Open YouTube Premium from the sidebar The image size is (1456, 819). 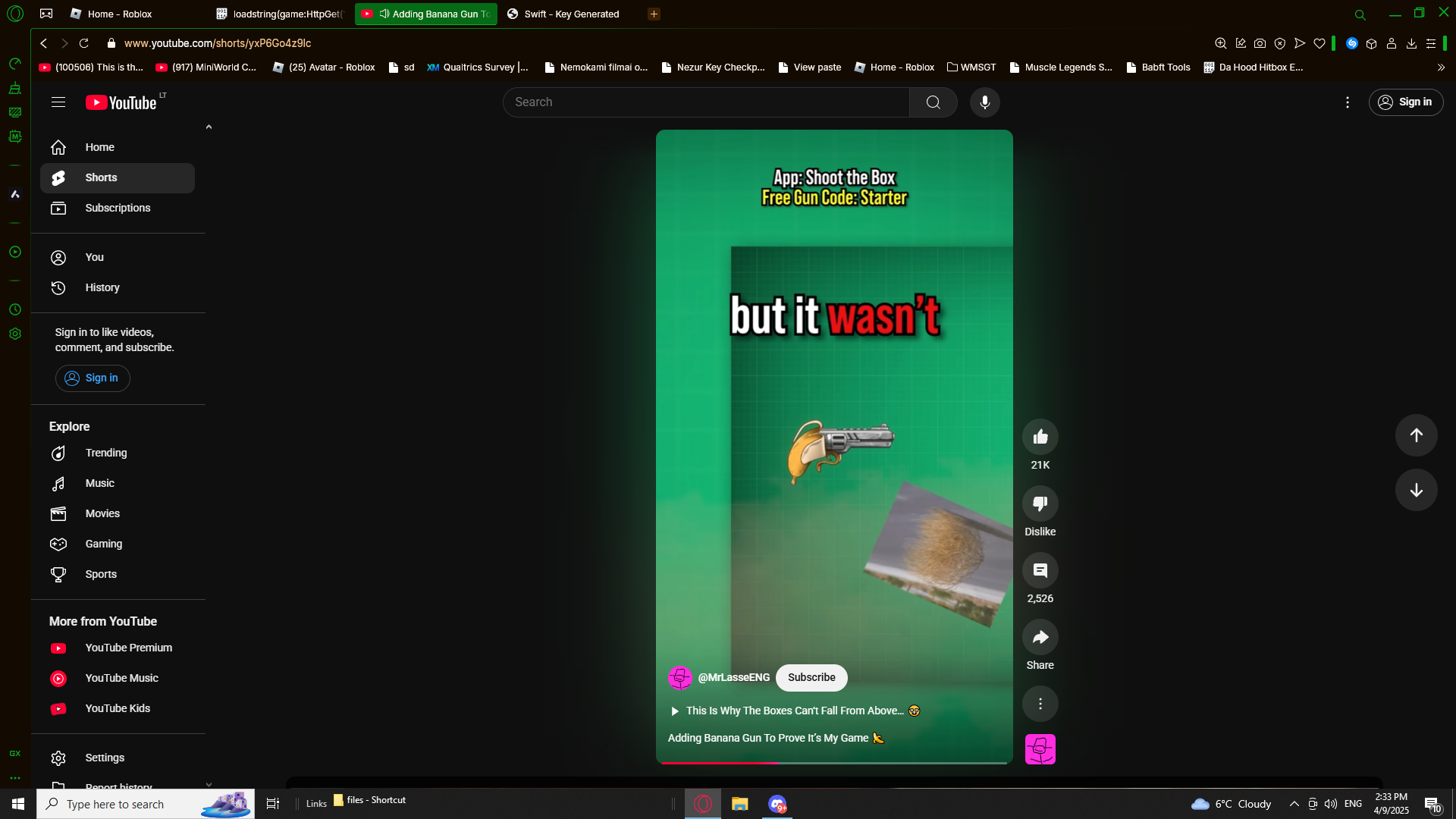coord(118,648)
